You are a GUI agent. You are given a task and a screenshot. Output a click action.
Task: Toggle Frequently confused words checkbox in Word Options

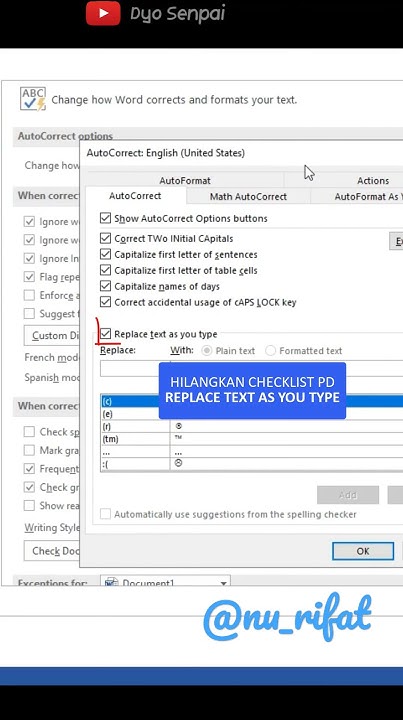(x=29, y=469)
